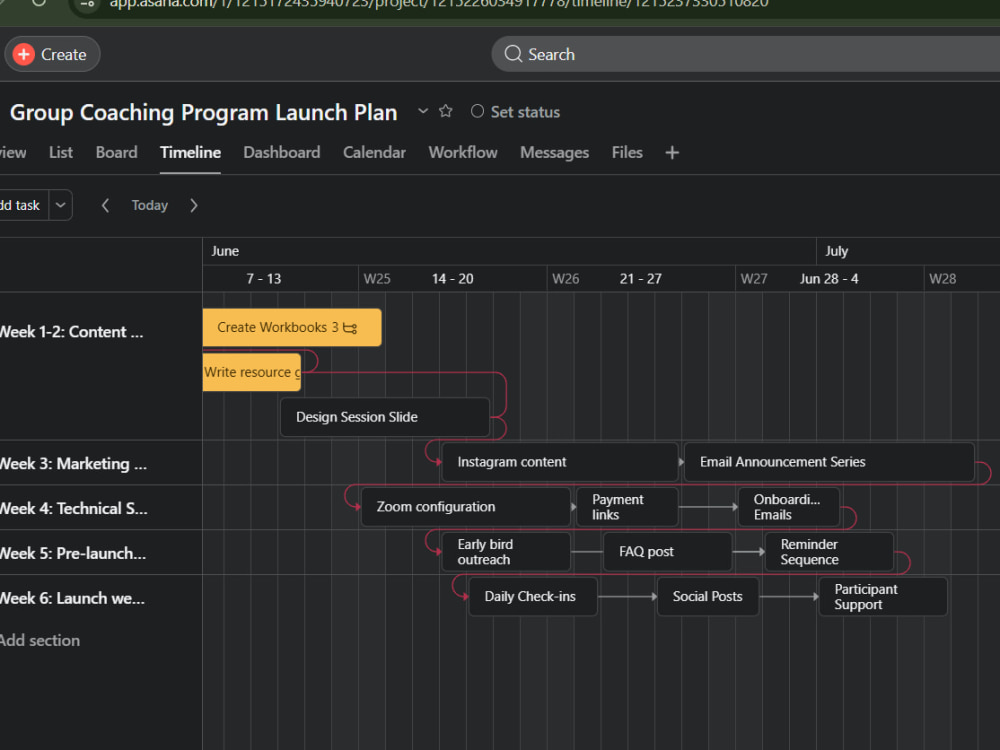Open the Instagram content task
This screenshot has width=1000, height=750.
[559, 462]
